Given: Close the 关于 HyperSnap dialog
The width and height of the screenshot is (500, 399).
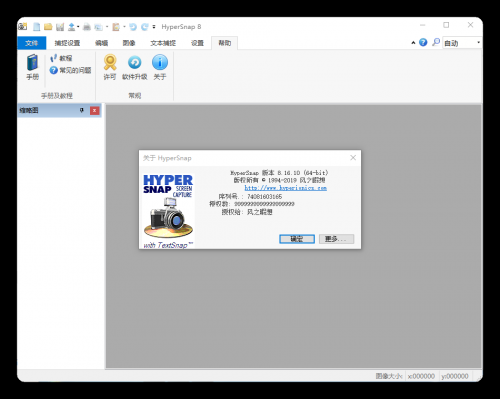Looking at the screenshot, I should pos(353,158).
